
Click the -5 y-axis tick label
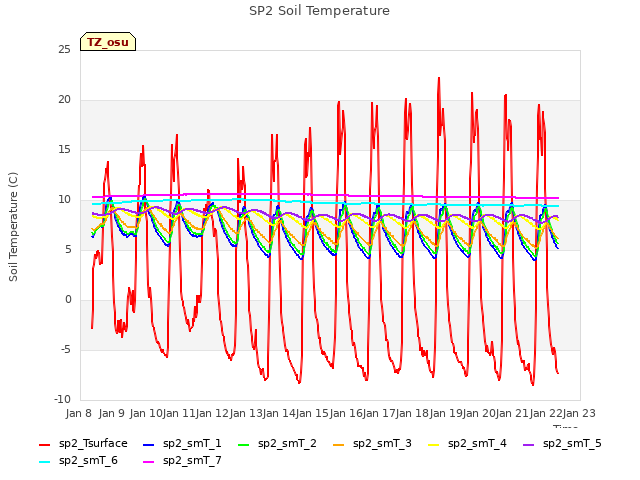pyautogui.click(x=66, y=350)
